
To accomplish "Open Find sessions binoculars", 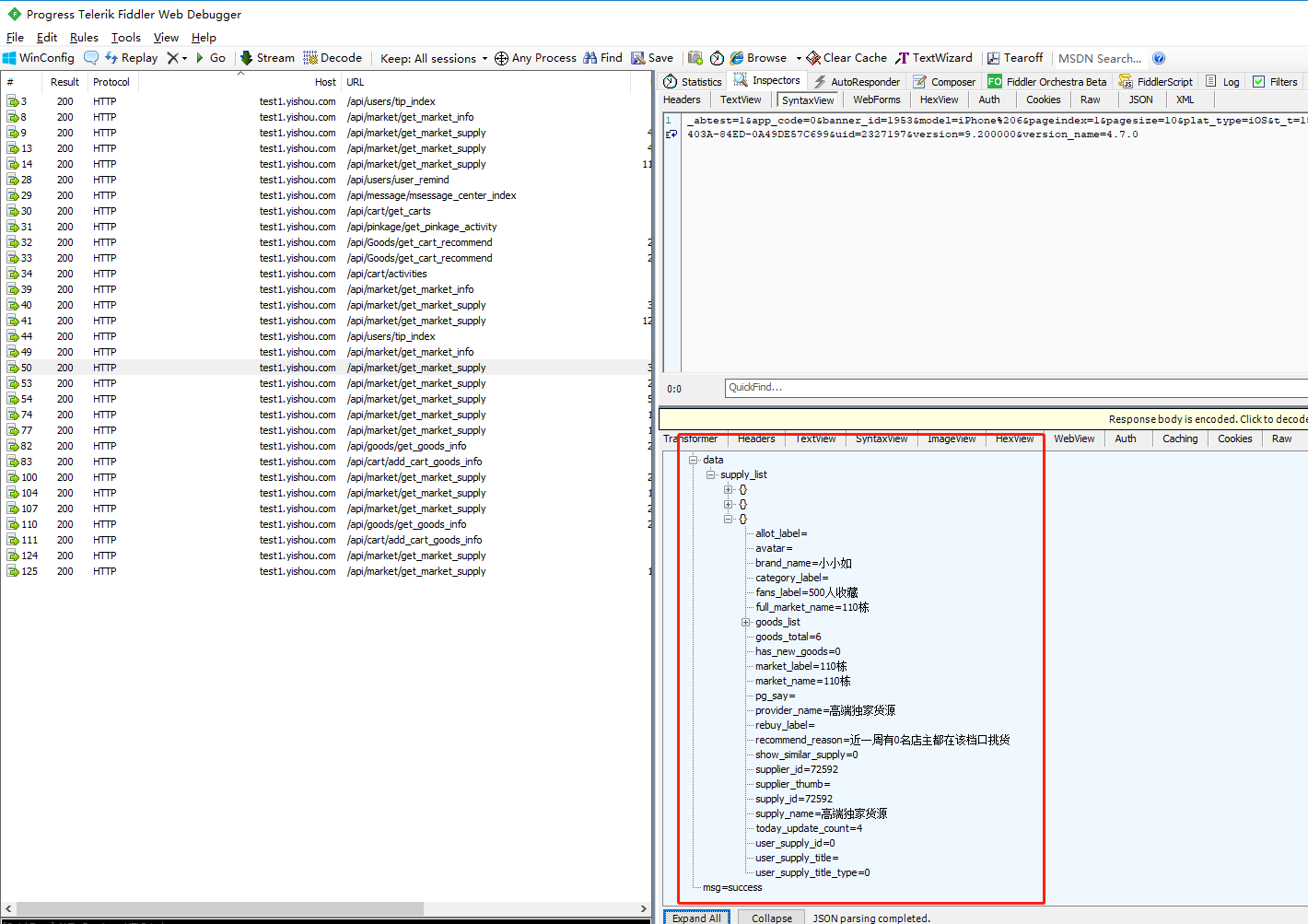I will tap(602, 58).
